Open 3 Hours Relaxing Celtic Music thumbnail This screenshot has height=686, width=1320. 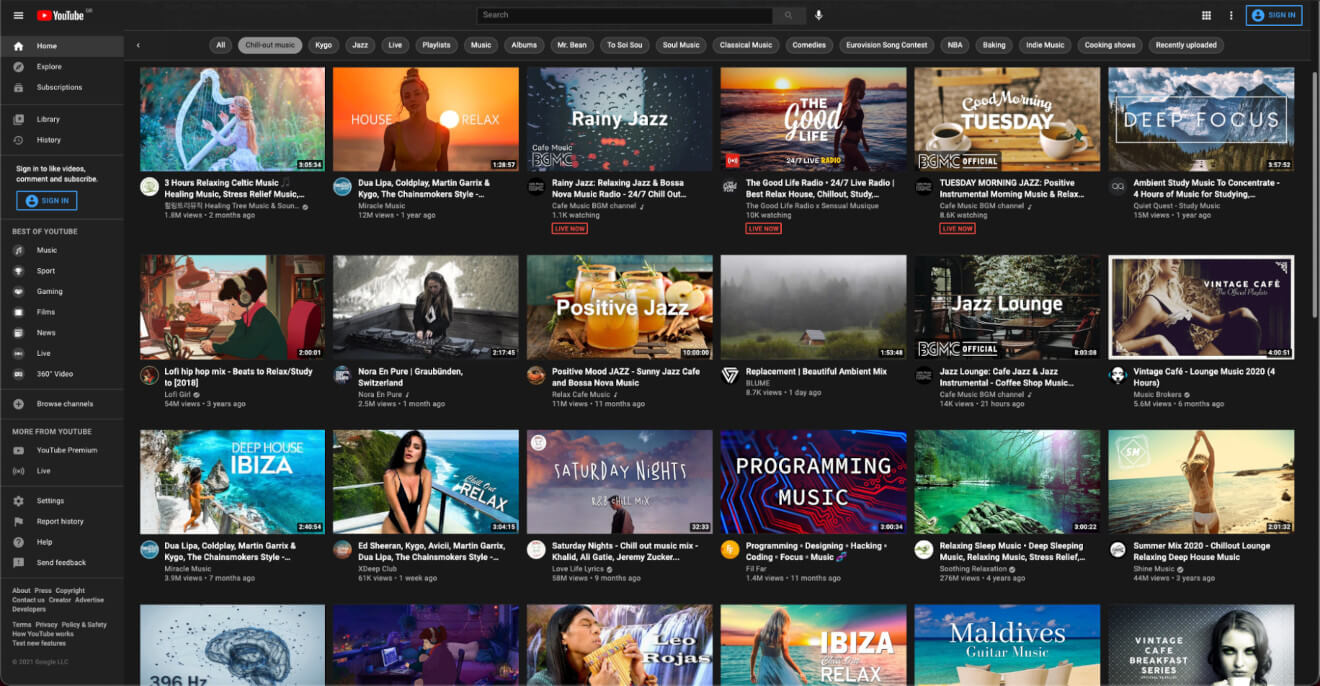[x=232, y=119]
